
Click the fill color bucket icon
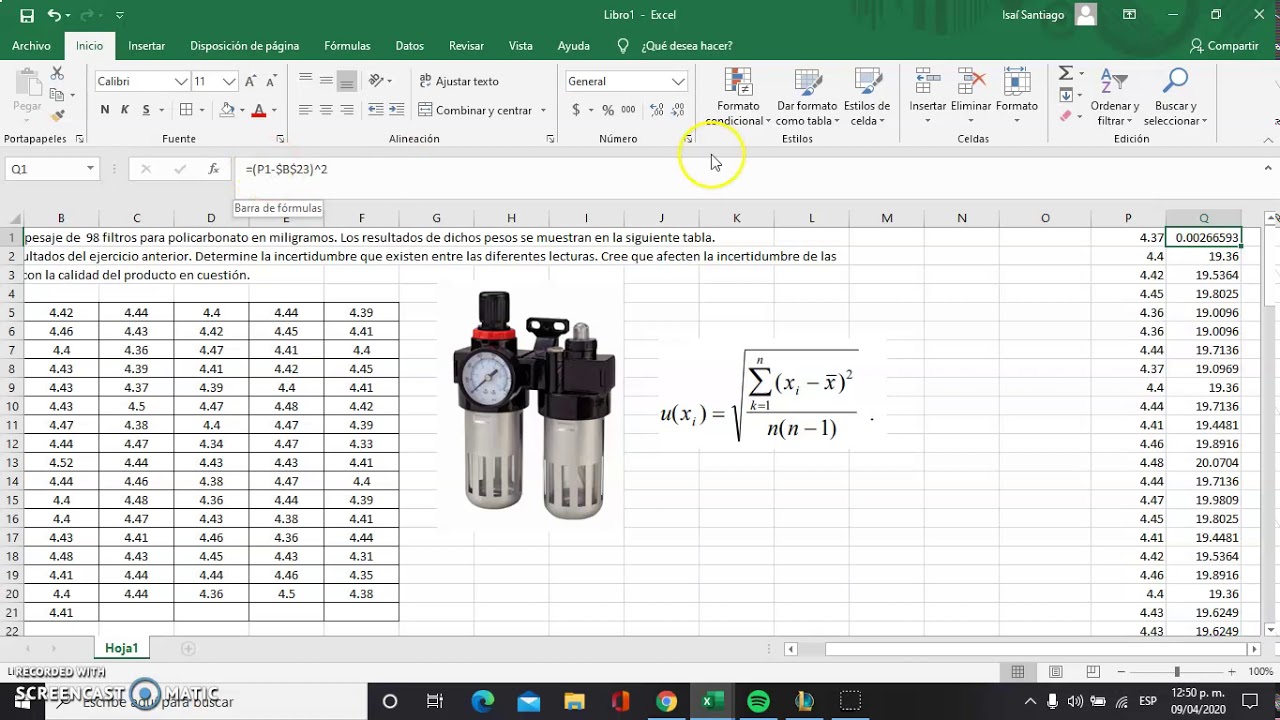pos(227,110)
